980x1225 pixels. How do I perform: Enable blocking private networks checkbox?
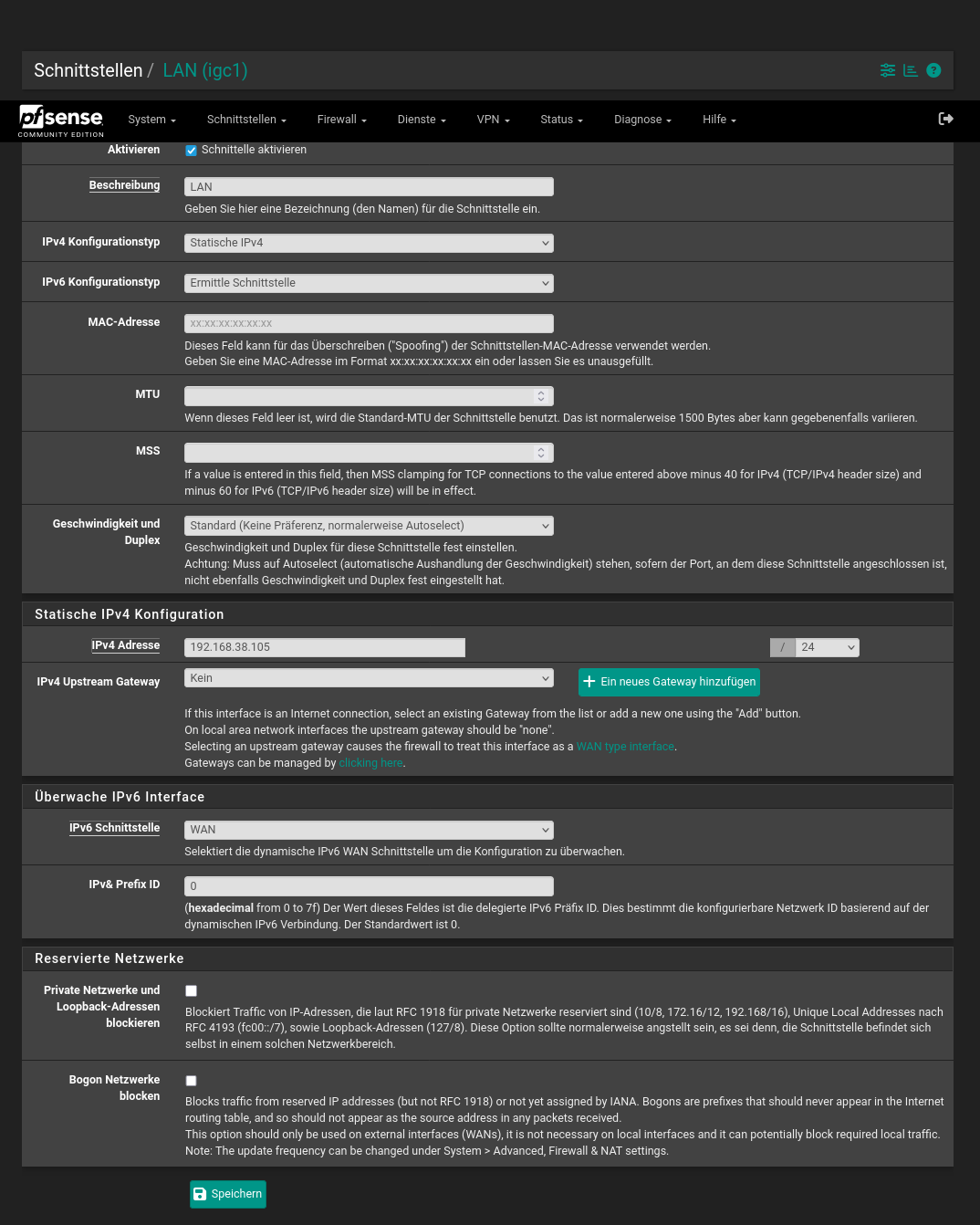[192, 990]
